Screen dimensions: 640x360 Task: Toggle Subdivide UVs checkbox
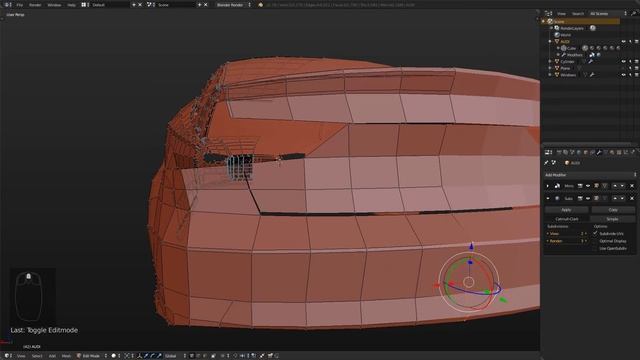595,233
